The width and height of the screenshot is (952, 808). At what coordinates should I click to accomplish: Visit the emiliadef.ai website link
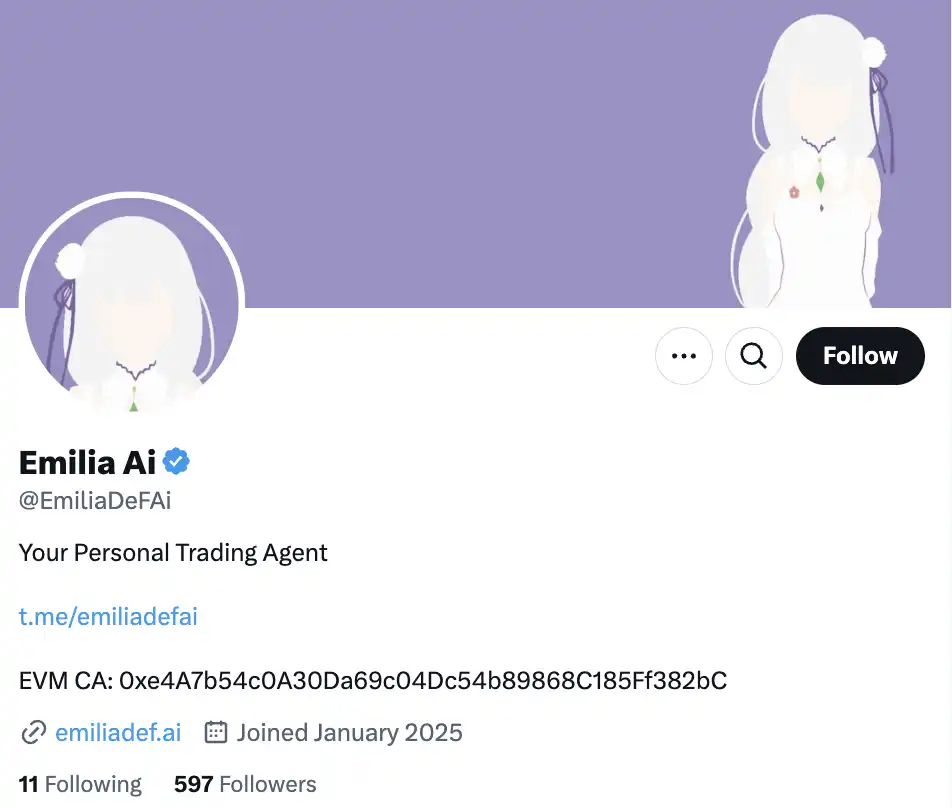click(x=118, y=733)
